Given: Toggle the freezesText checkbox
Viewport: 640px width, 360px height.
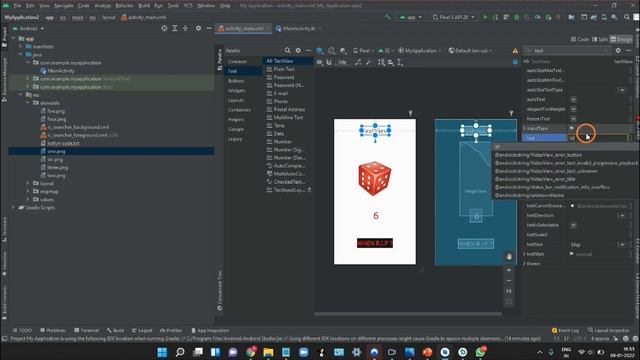Looking at the screenshot, I should point(573,119).
